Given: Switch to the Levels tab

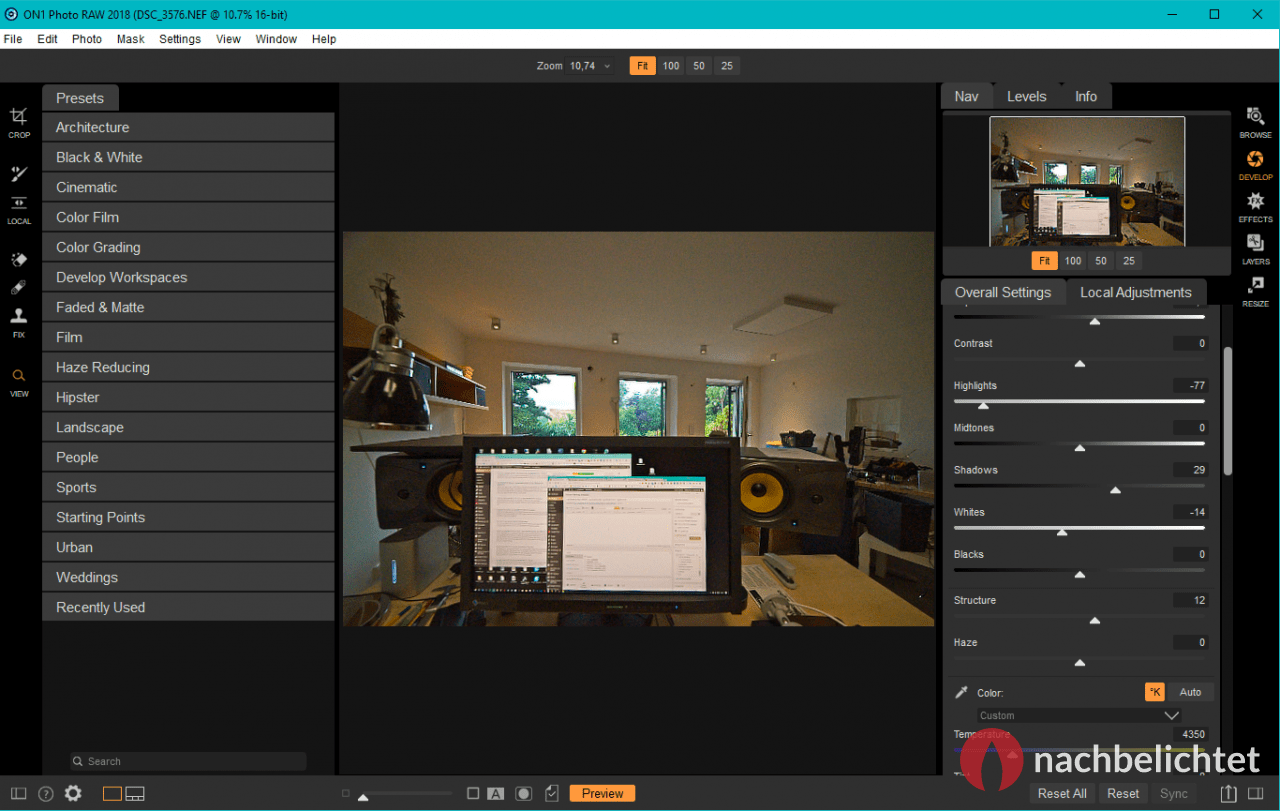Looking at the screenshot, I should 1026,96.
